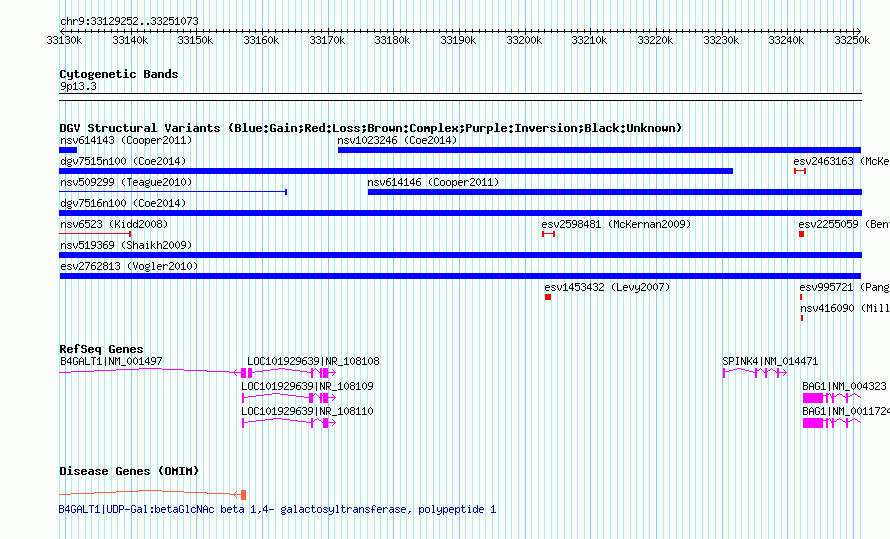This screenshot has height=539, width=890.
Task: Open the dgv7515n100 (Coe2014) variant label
Action: click(123, 161)
